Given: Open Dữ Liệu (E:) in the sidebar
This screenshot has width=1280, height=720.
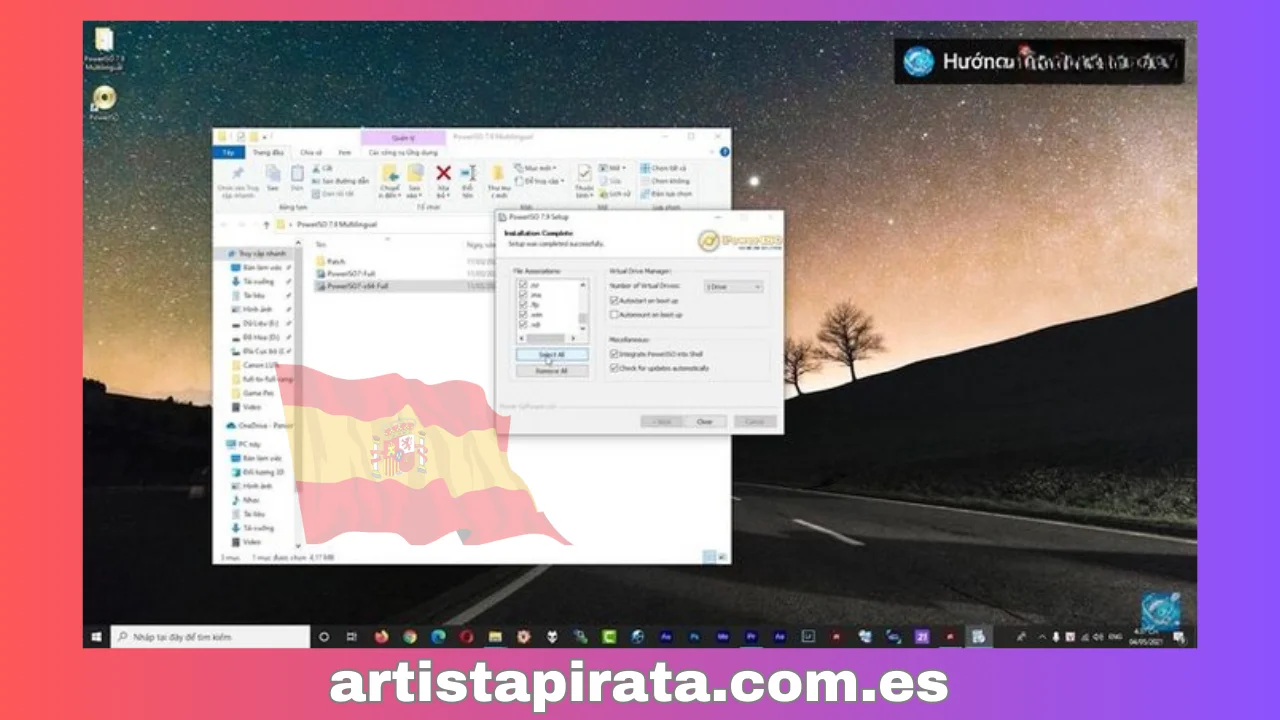Looking at the screenshot, I should (x=258, y=324).
